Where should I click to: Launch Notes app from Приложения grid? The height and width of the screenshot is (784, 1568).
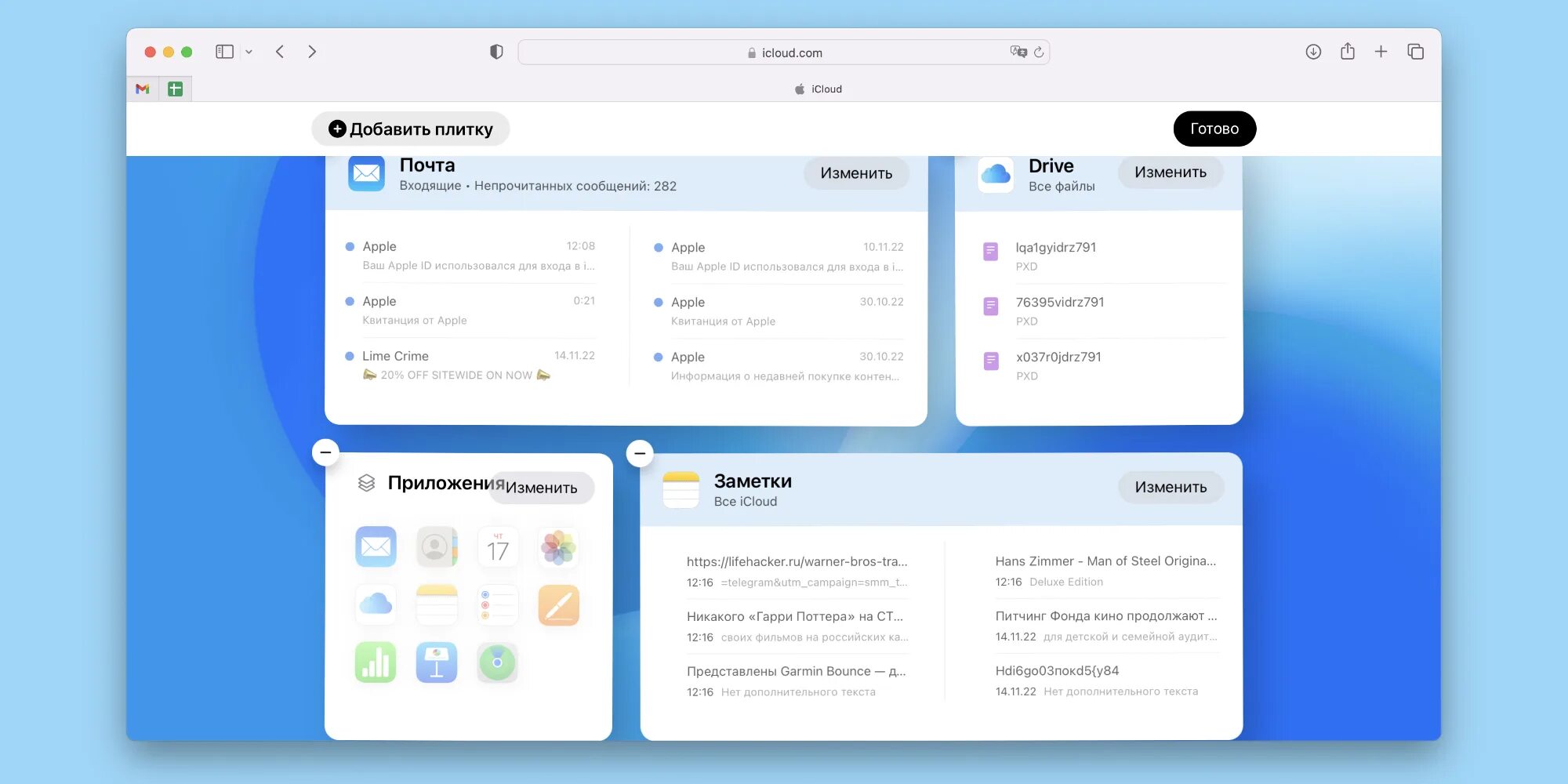[x=437, y=604]
